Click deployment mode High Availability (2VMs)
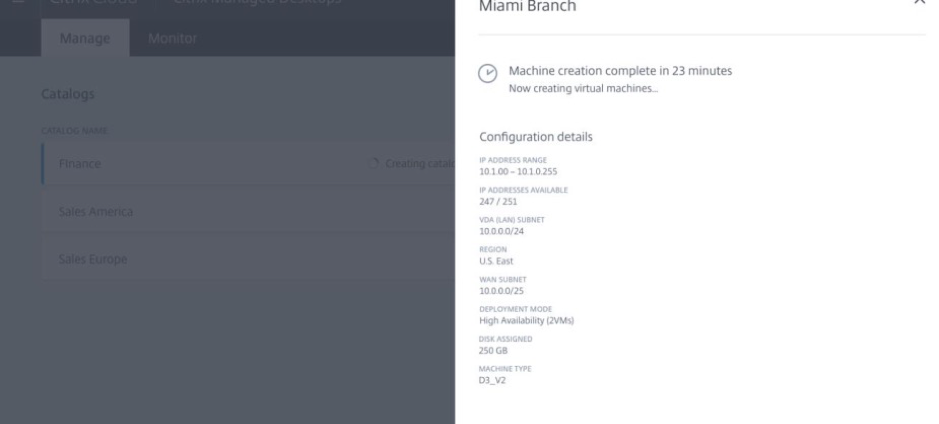939x424 pixels. coord(526,320)
